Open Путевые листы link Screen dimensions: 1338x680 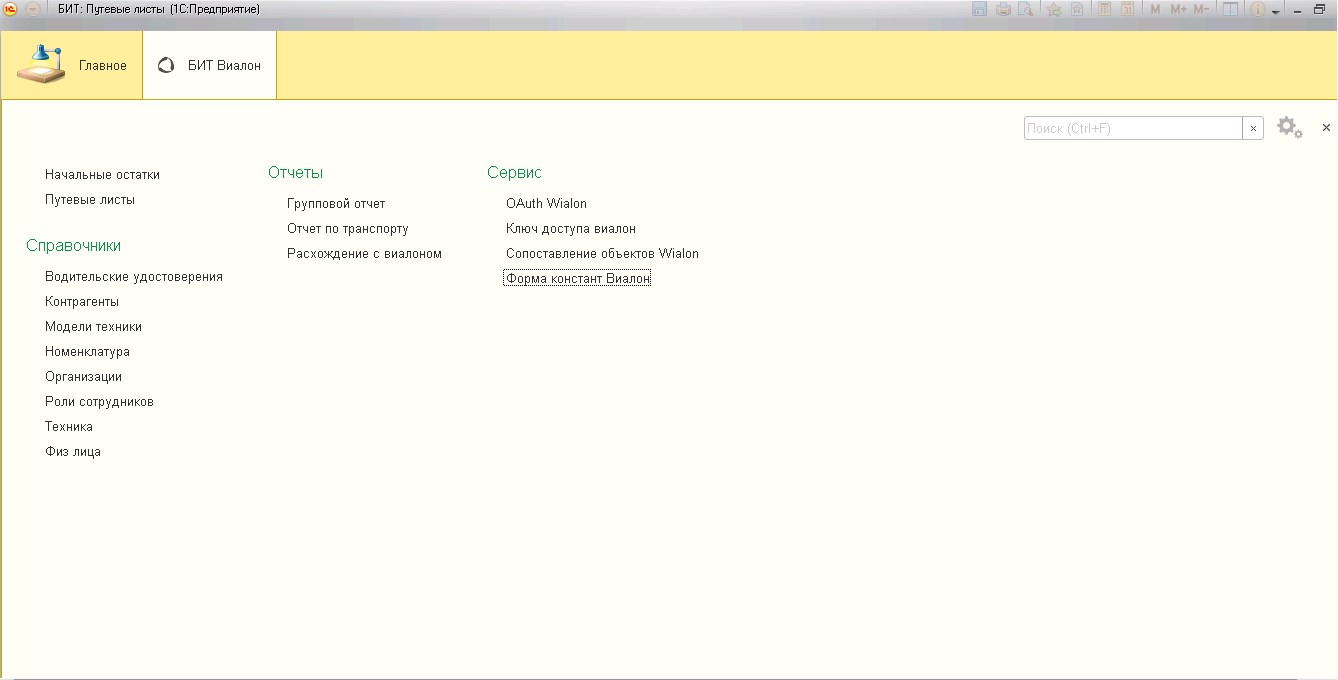pyautogui.click(x=90, y=200)
